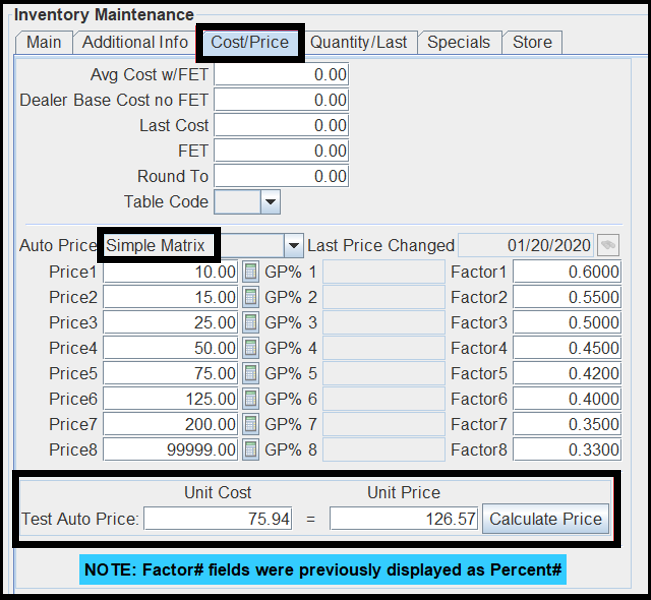Click the GP% 2 field
This screenshot has width=651, height=600.
click(384, 297)
